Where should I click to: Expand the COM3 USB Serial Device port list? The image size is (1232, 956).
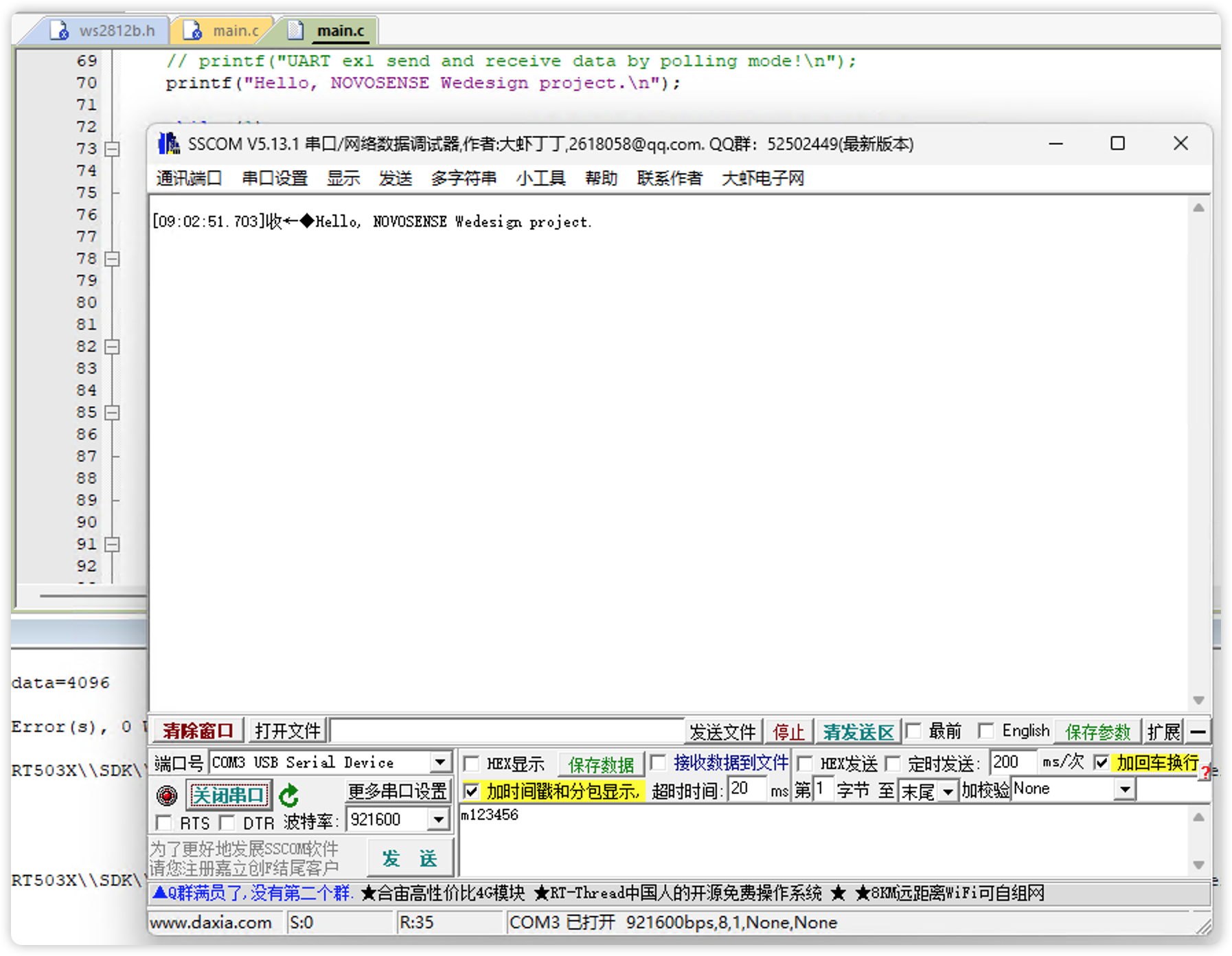click(x=440, y=762)
